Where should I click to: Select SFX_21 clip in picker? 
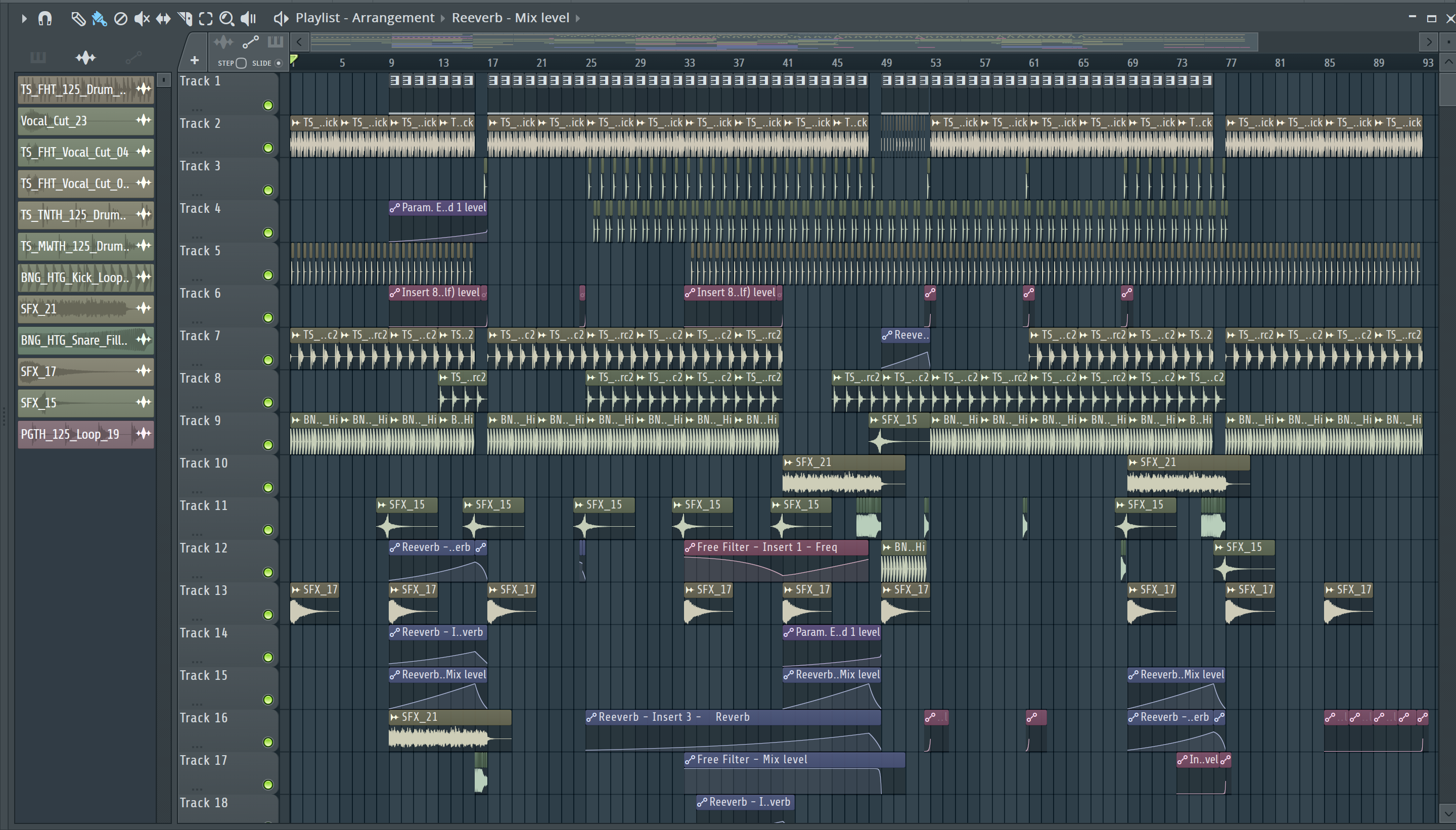click(85, 309)
